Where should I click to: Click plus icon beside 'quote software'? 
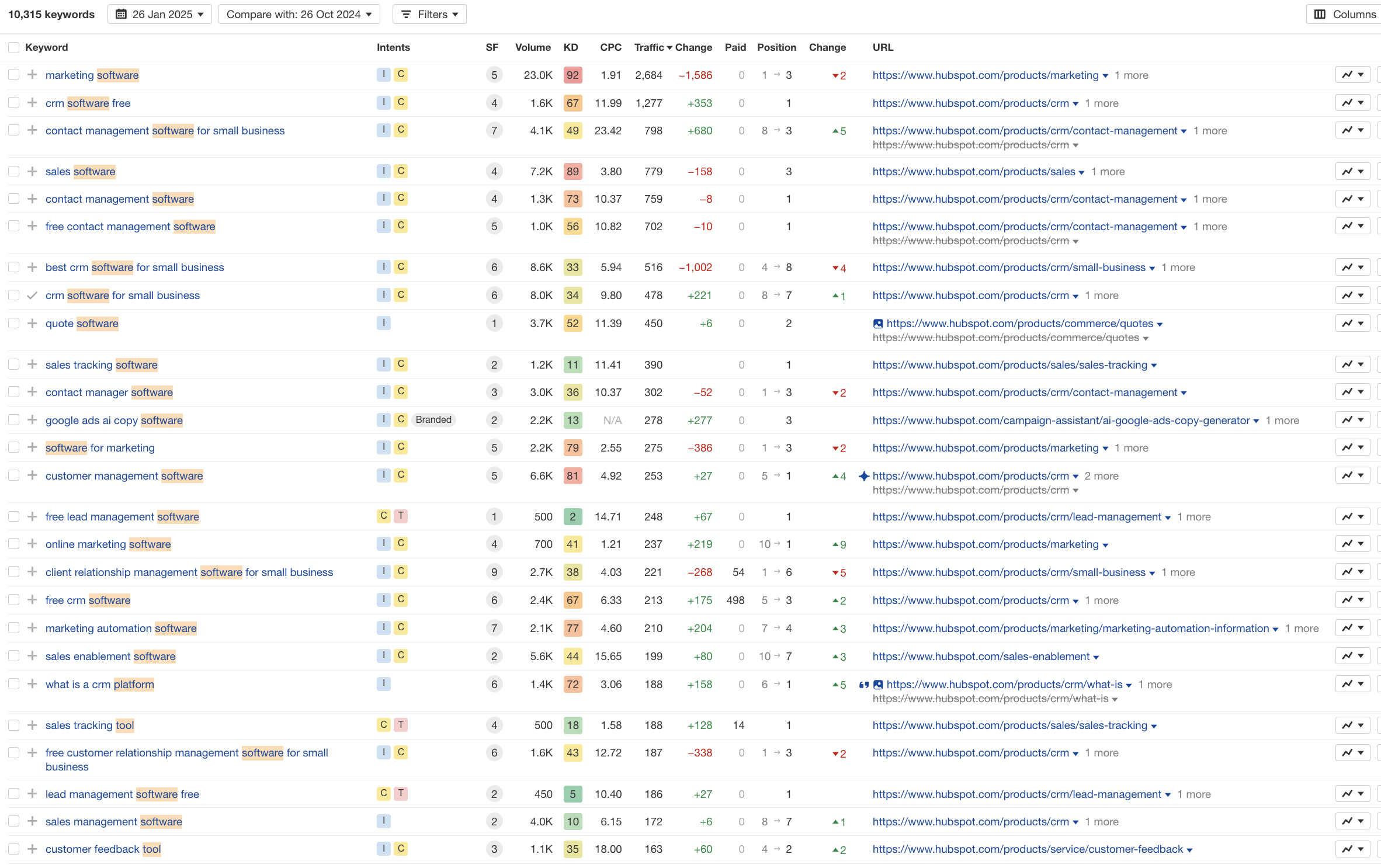[x=32, y=323]
